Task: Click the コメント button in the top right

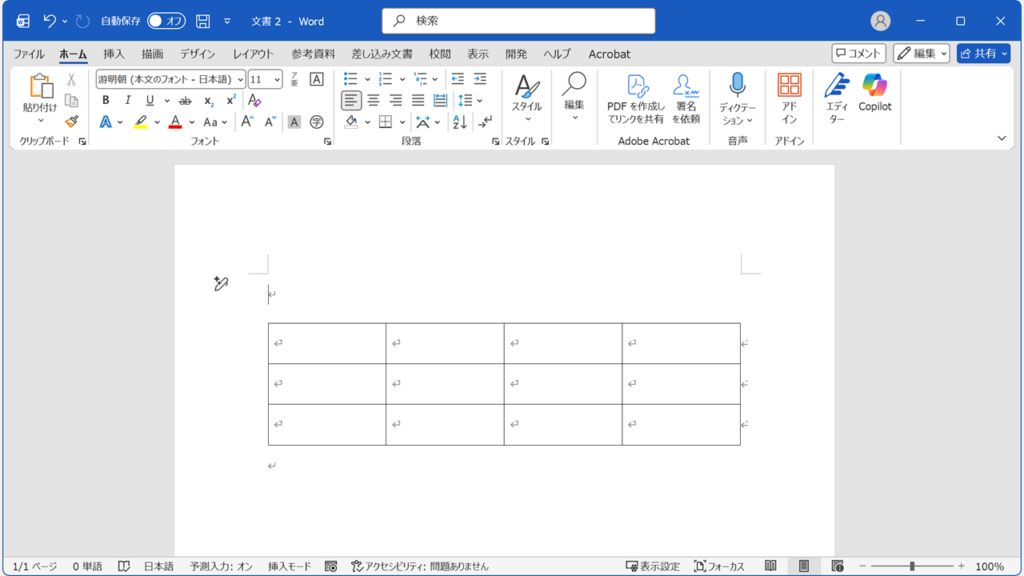Action: tap(858, 53)
